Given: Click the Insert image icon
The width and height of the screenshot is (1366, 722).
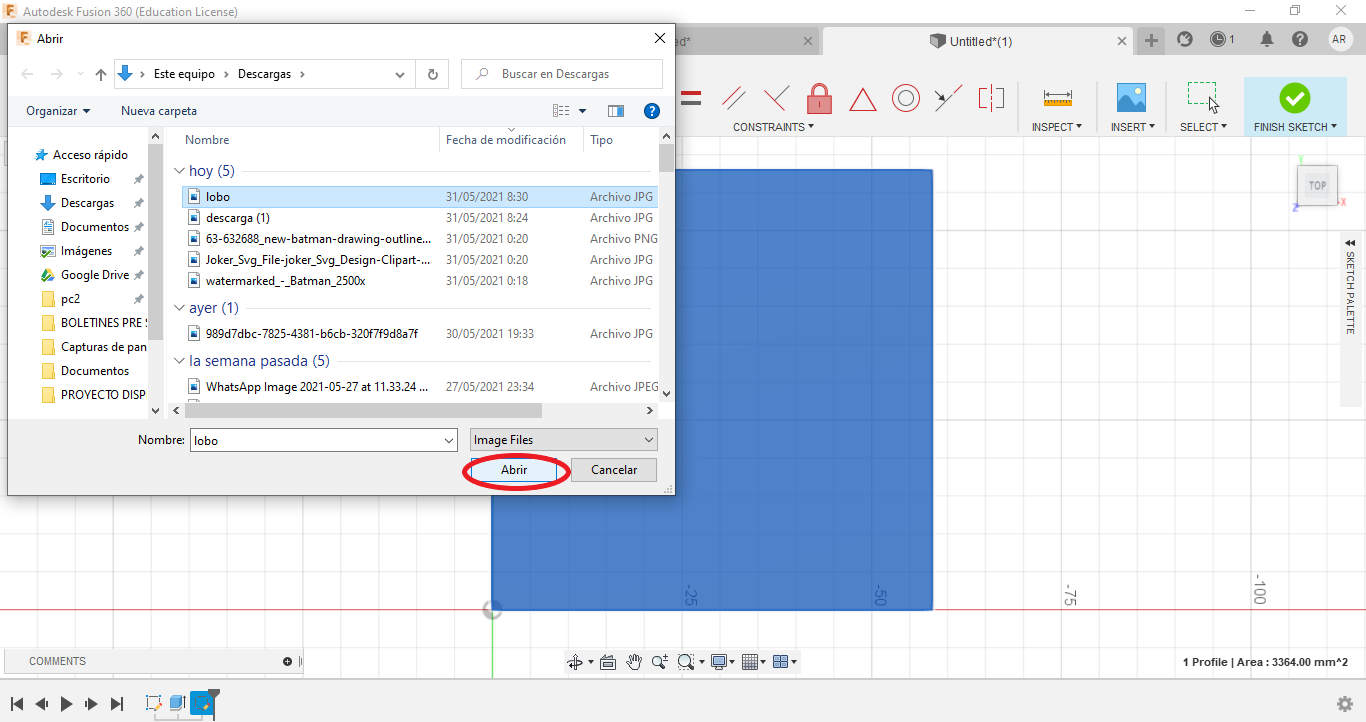Looking at the screenshot, I should pyautogui.click(x=1131, y=98).
